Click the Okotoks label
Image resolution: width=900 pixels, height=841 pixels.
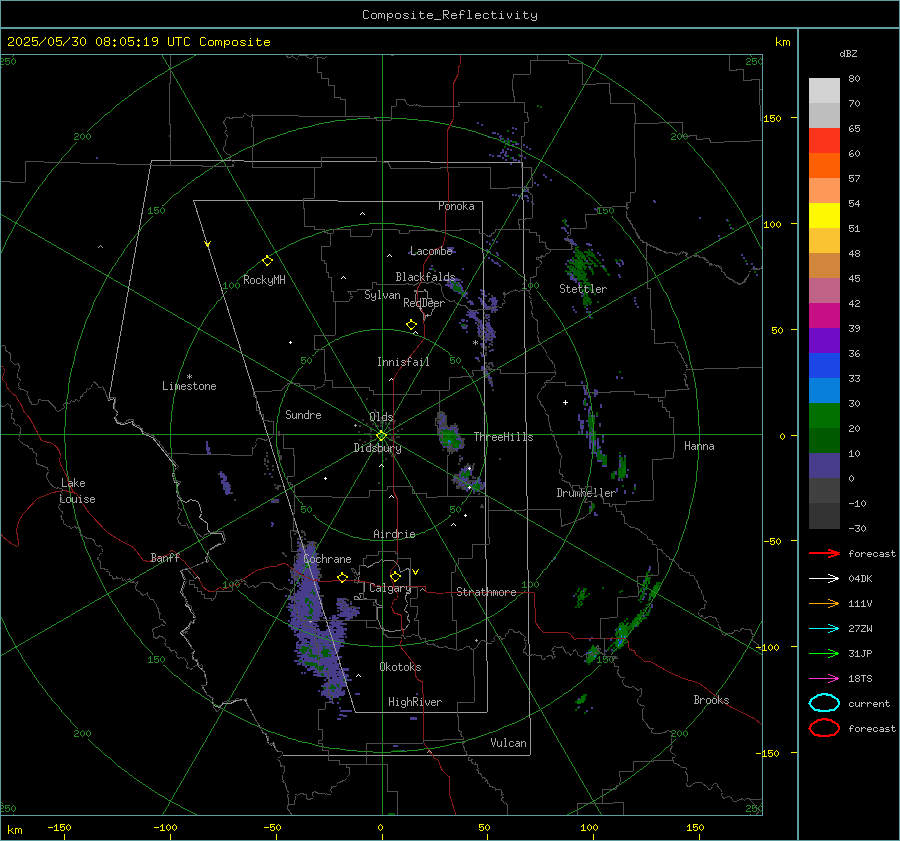tap(400, 667)
